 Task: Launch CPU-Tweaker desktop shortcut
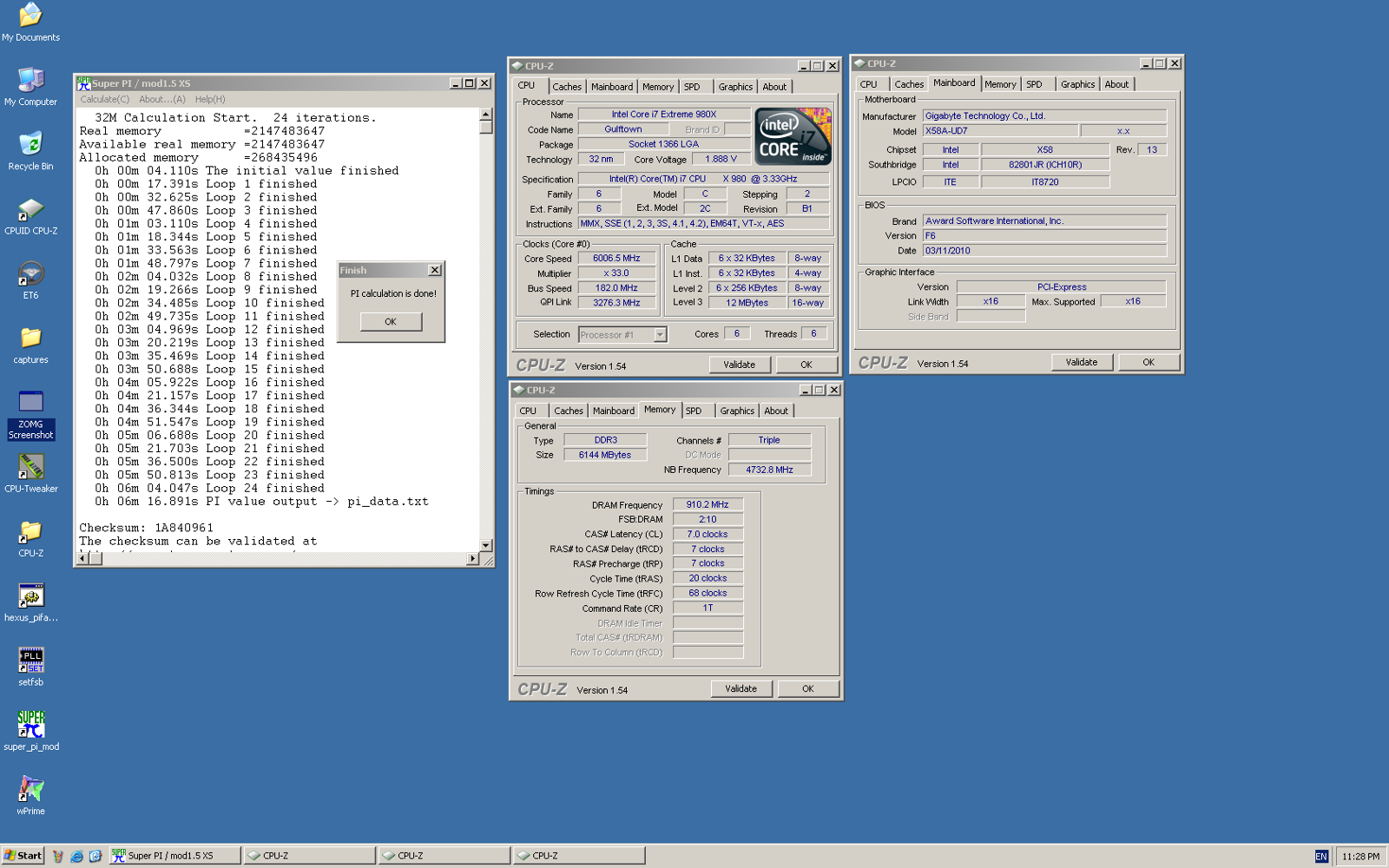pos(30,473)
